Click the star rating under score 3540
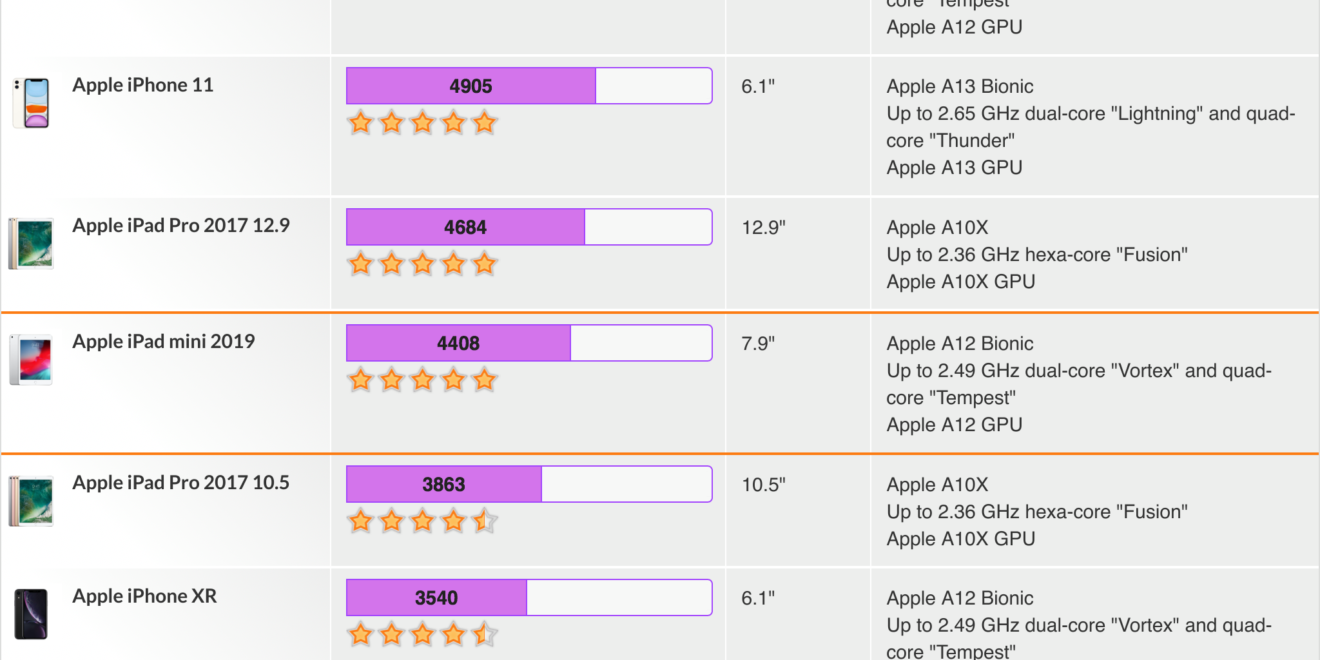Screen dimensions: 1320x660 (x=422, y=635)
